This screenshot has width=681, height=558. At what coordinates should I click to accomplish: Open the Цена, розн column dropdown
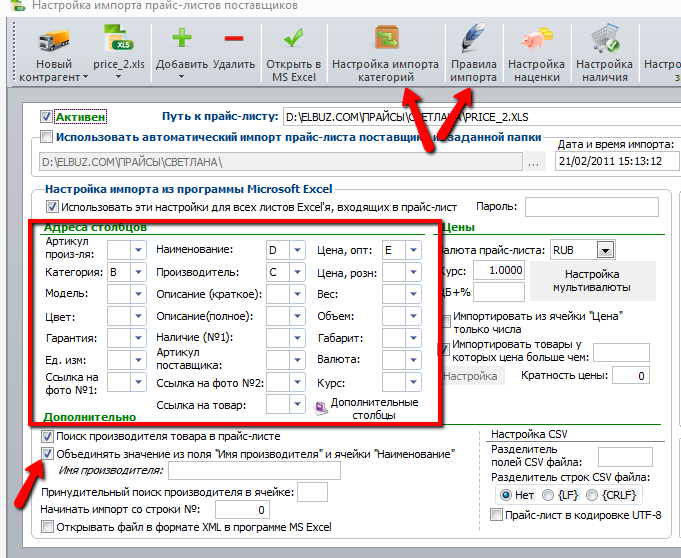(x=413, y=272)
